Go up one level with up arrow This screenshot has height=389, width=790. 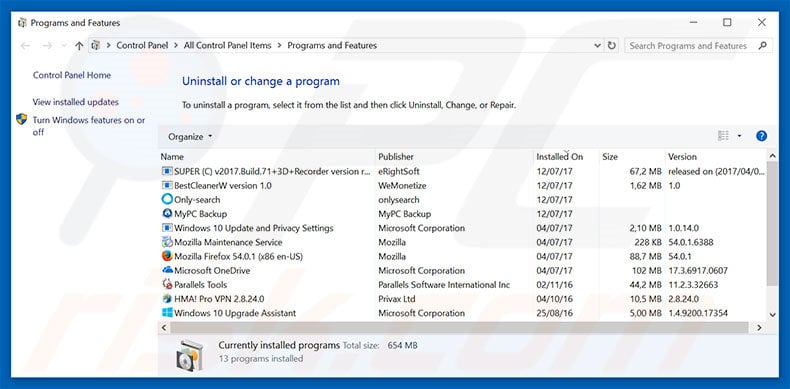pos(79,46)
